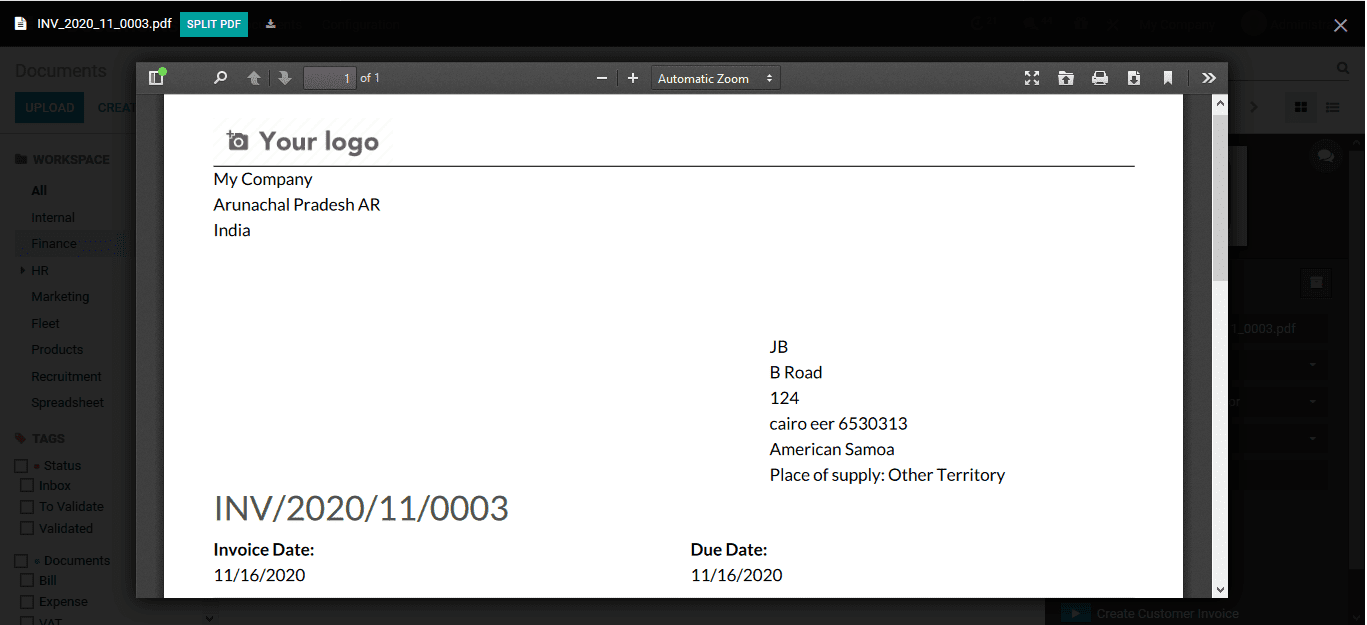Viewport: 1367px width, 625px height.
Task: Open the Automatic Zoom dropdown
Action: [715, 78]
